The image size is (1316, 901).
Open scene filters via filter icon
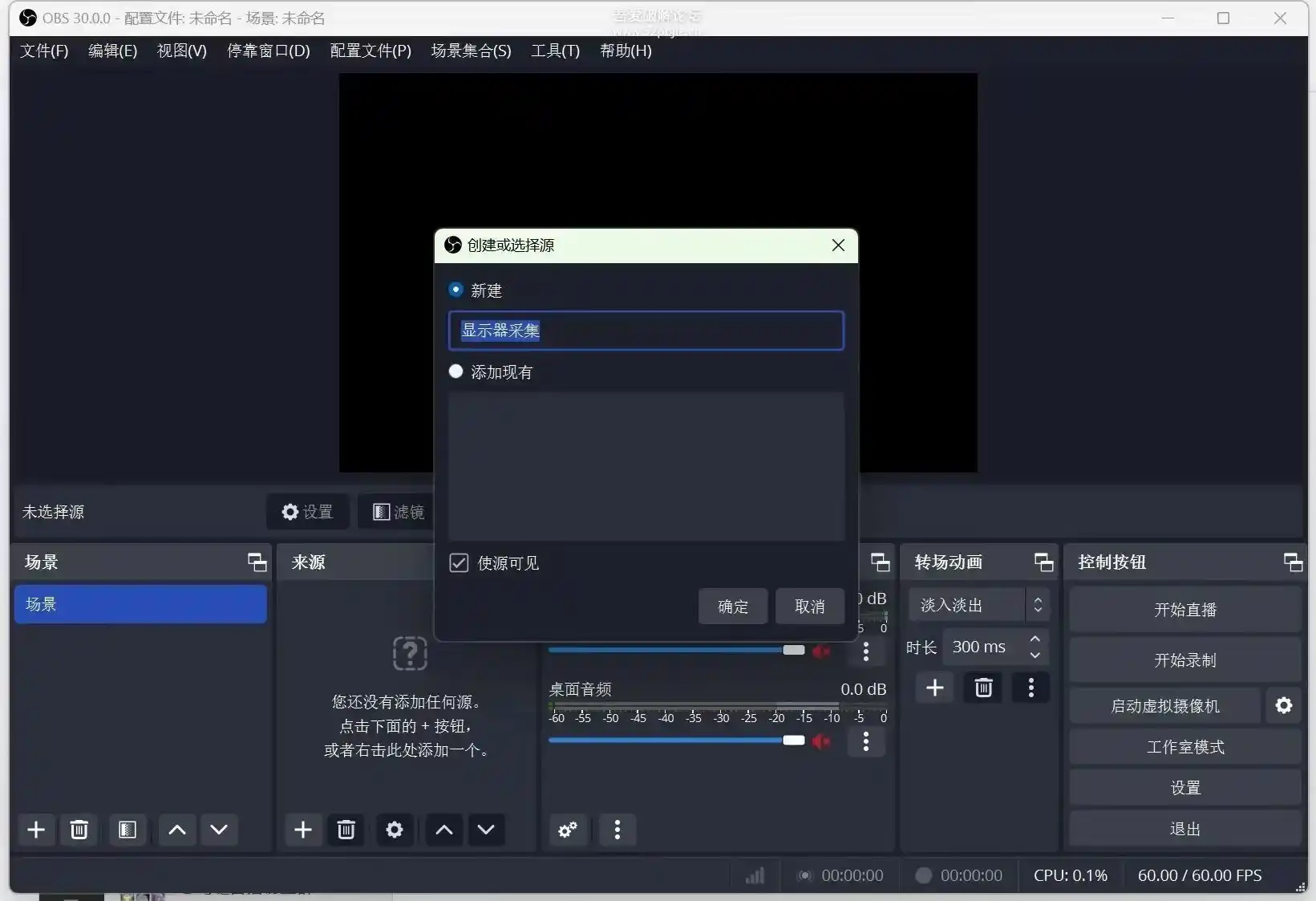127,830
